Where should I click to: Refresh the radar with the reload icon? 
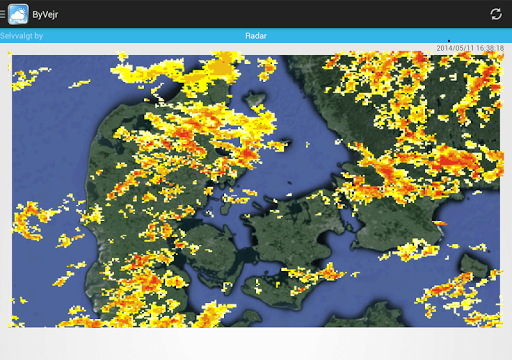[x=496, y=14]
